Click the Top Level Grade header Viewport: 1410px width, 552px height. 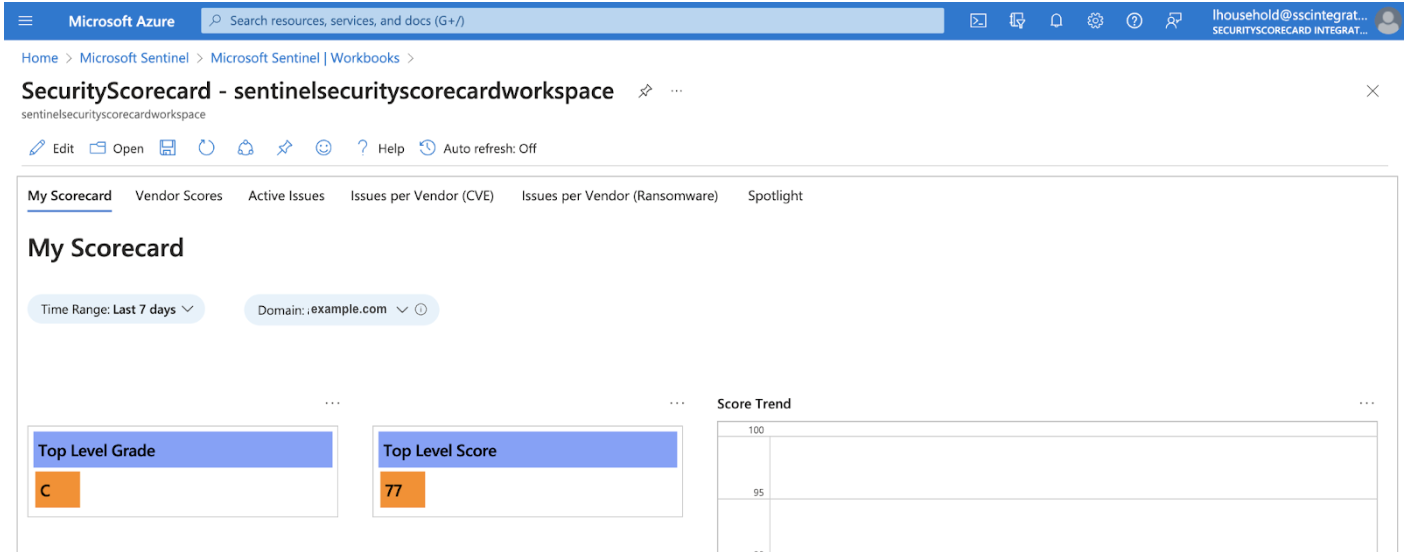point(183,450)
